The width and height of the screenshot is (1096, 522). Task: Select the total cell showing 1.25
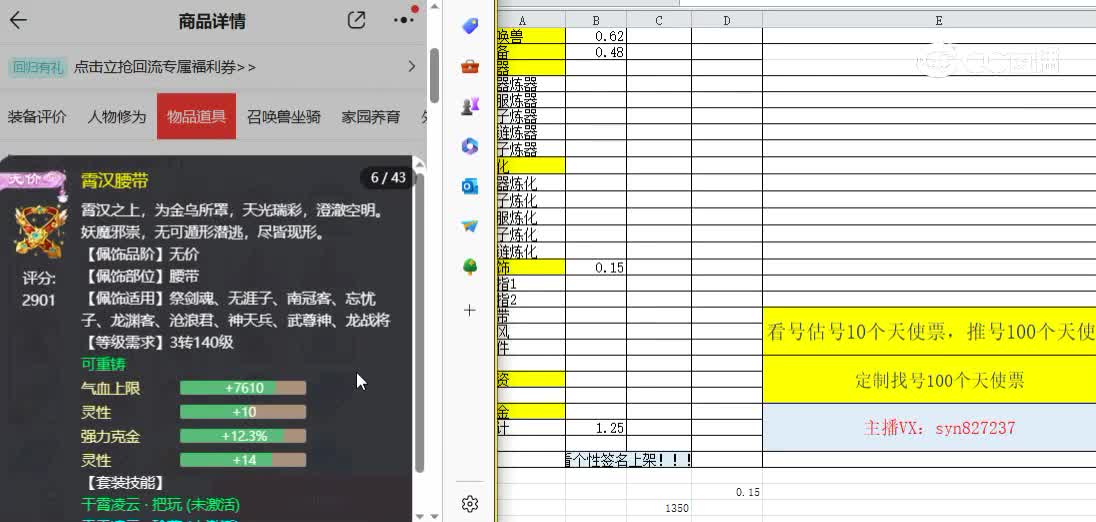click(596, 428)
